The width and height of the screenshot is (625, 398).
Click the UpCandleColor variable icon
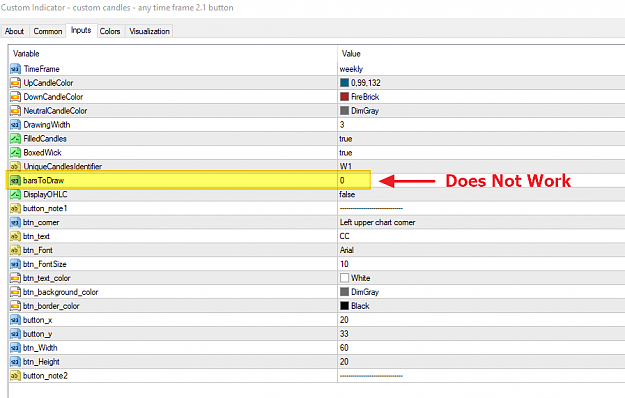coord(15,83)
